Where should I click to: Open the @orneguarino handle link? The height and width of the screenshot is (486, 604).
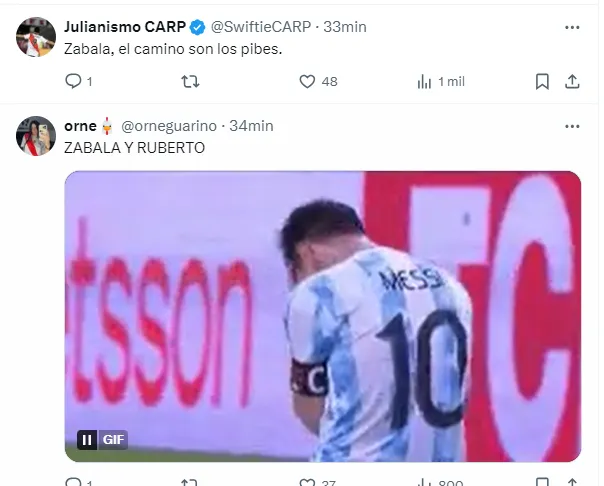pos(169,126)
